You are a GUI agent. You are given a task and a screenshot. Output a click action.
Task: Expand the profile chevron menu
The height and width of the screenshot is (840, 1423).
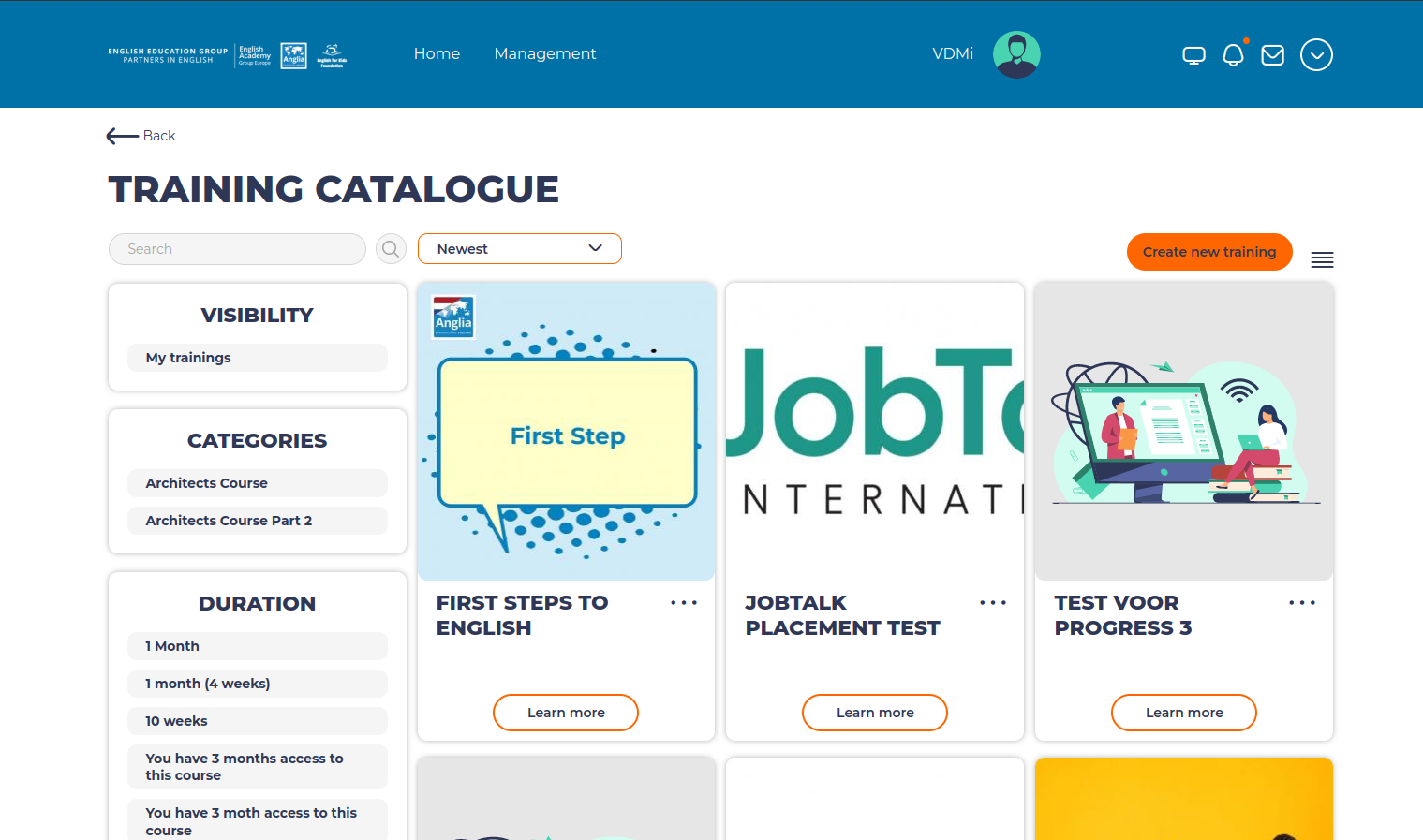(1316, 54)
